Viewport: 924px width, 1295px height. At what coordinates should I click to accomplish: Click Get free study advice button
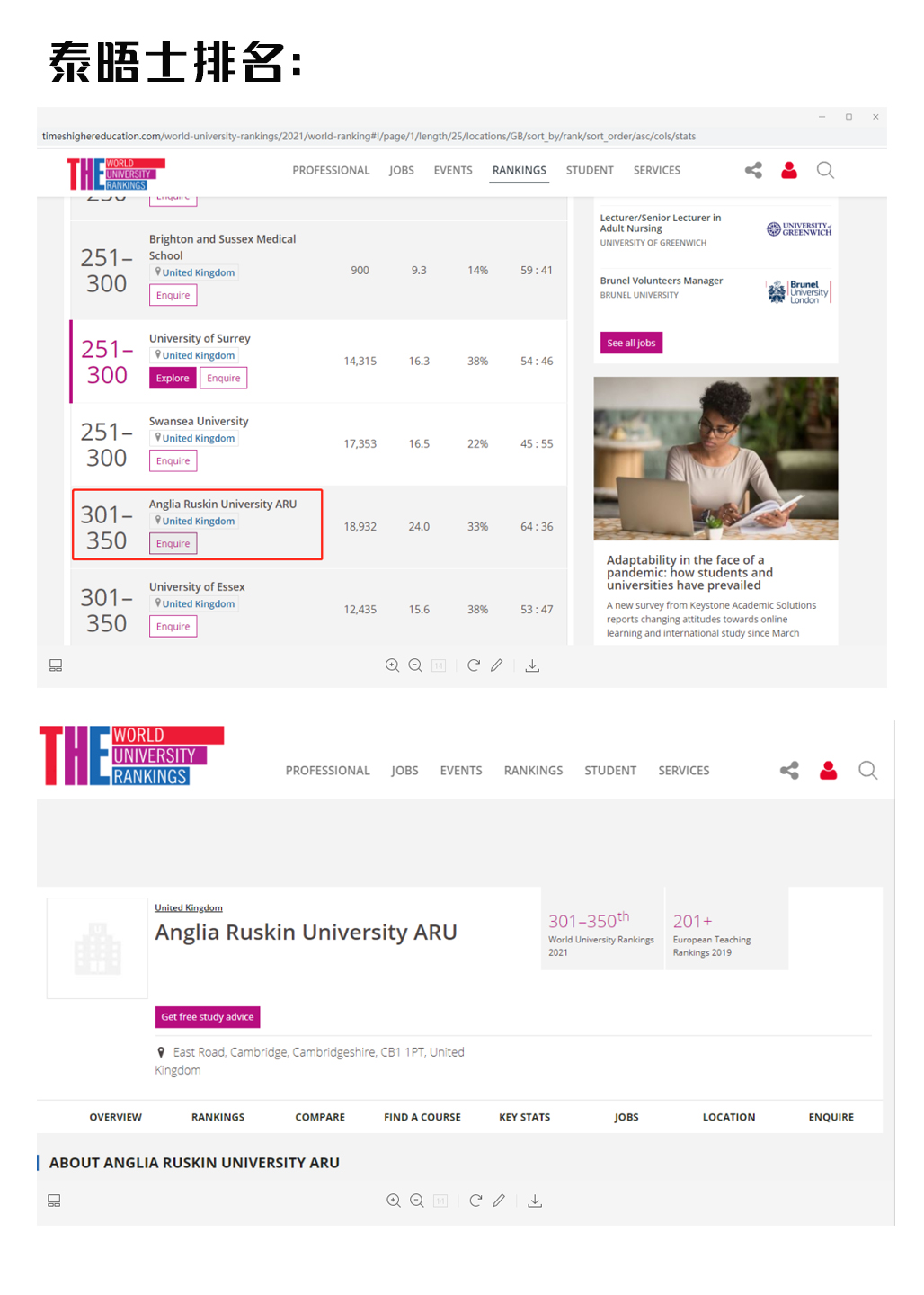208,1017
